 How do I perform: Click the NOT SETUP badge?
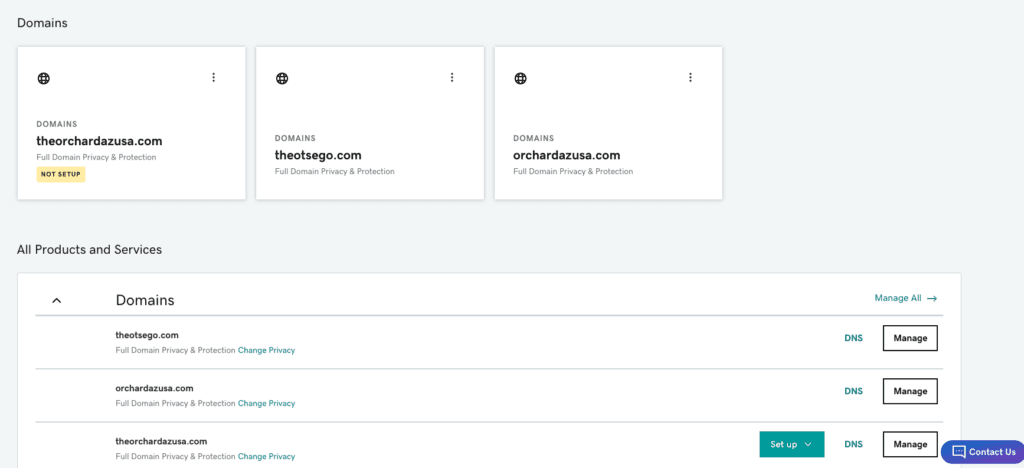coord(61,174)
